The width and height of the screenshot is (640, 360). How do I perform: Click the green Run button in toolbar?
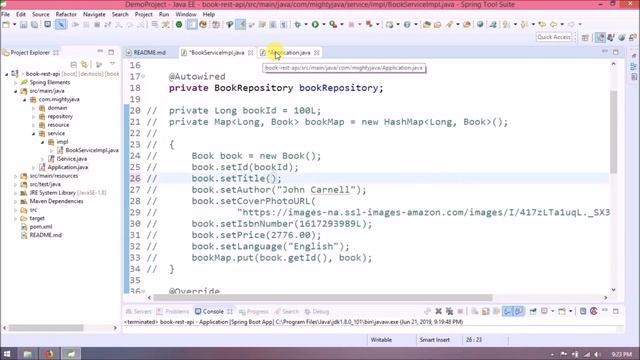(x=315, y=24)
